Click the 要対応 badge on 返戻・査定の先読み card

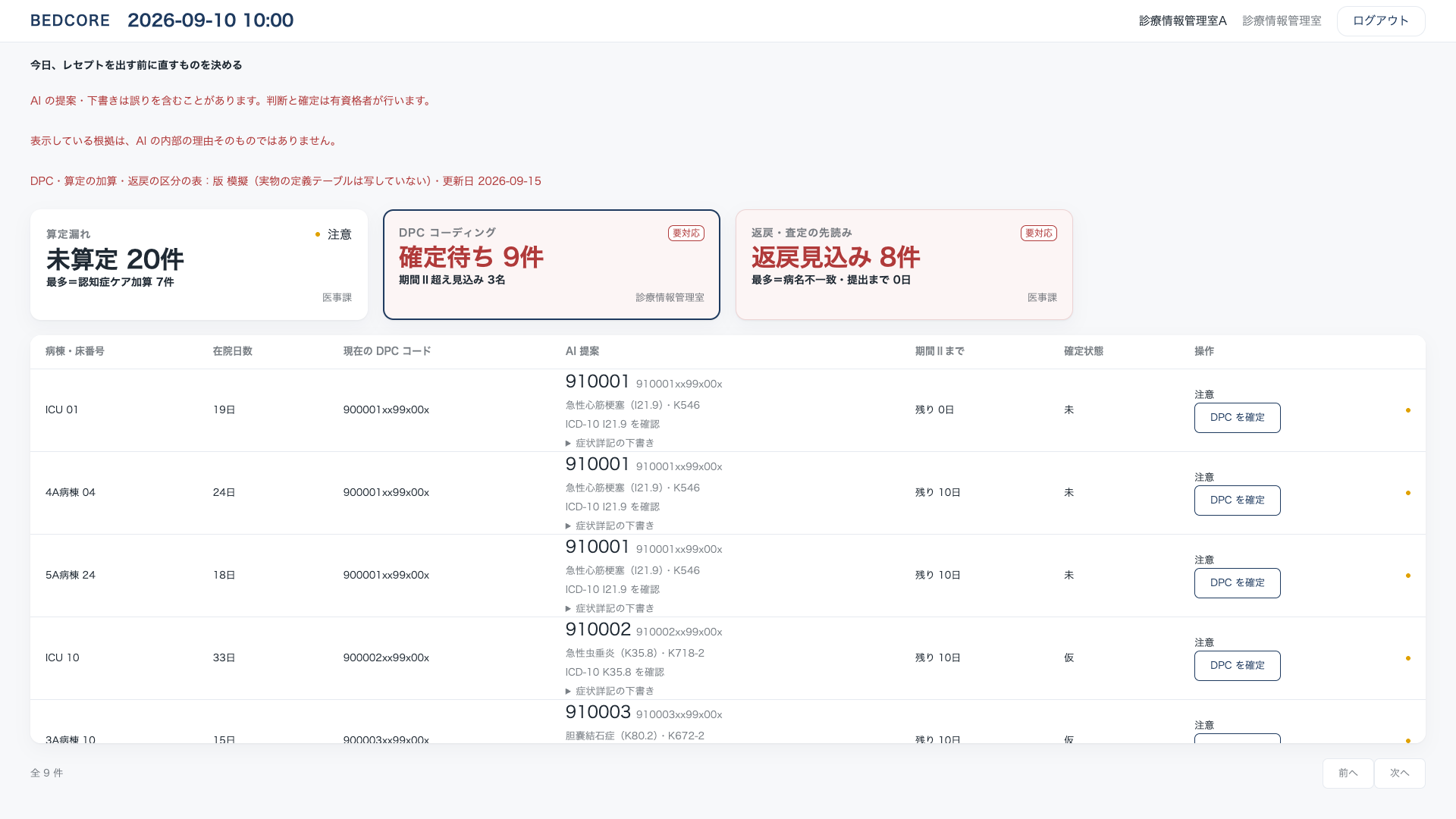1039,234
